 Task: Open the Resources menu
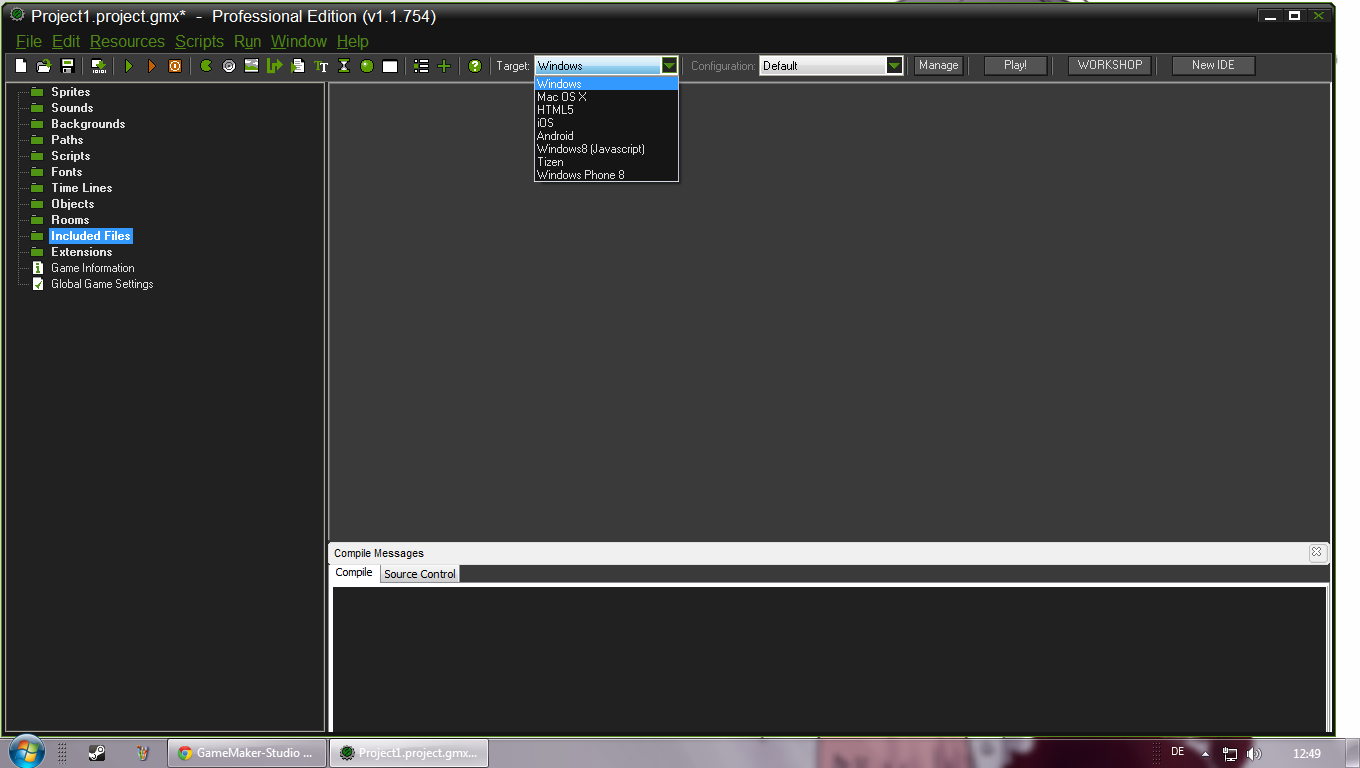tap(127, 41)
